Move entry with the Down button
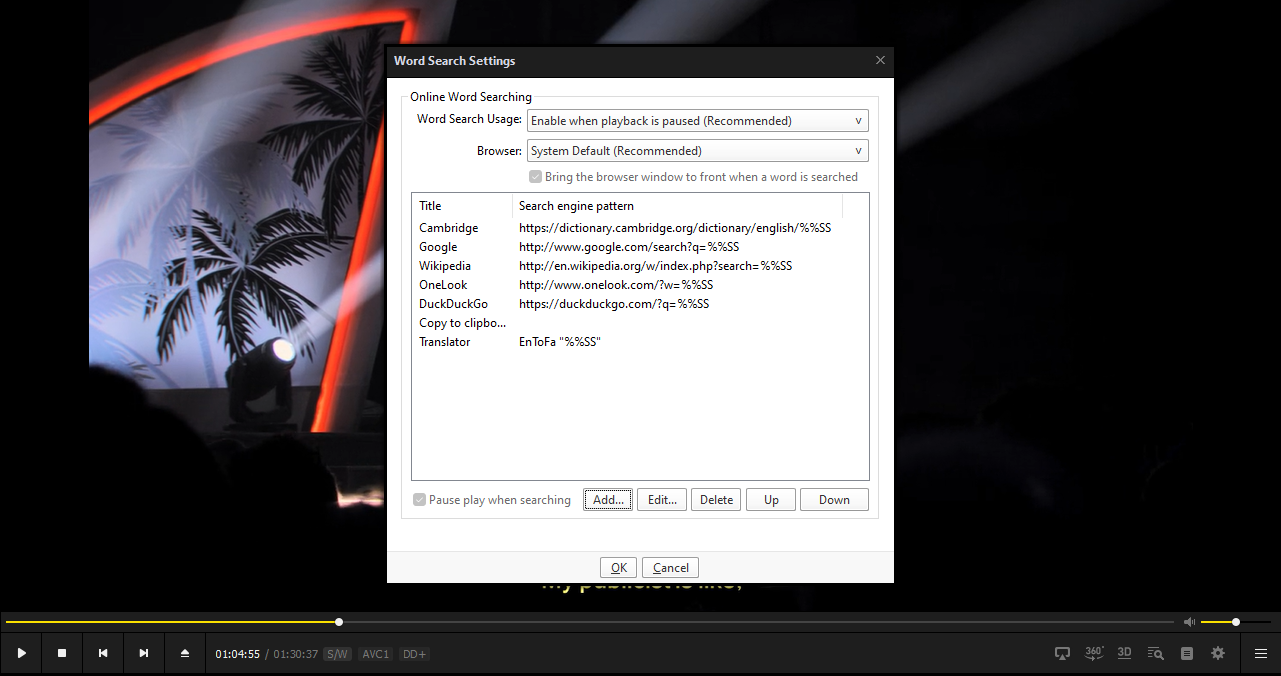The height and width of the screenshot is (676, 1281). tap(834, 500)
